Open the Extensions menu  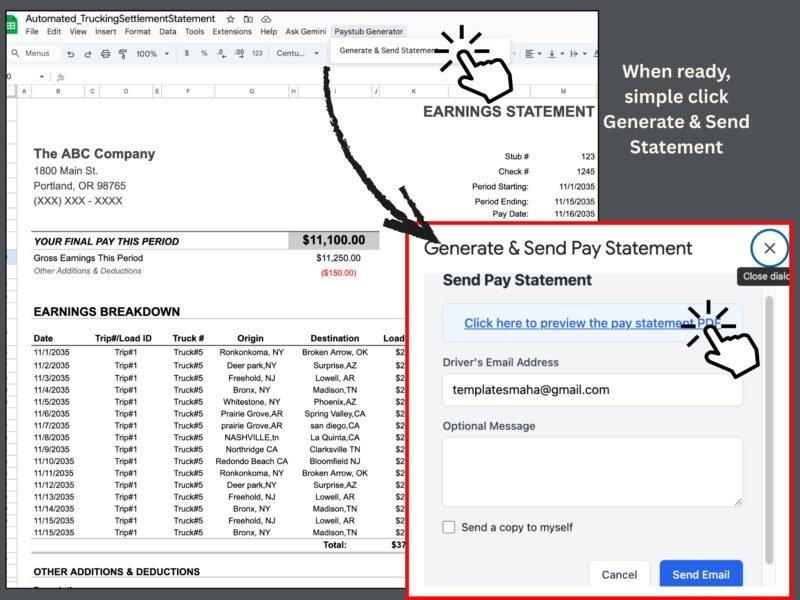(x=232, y=32)
